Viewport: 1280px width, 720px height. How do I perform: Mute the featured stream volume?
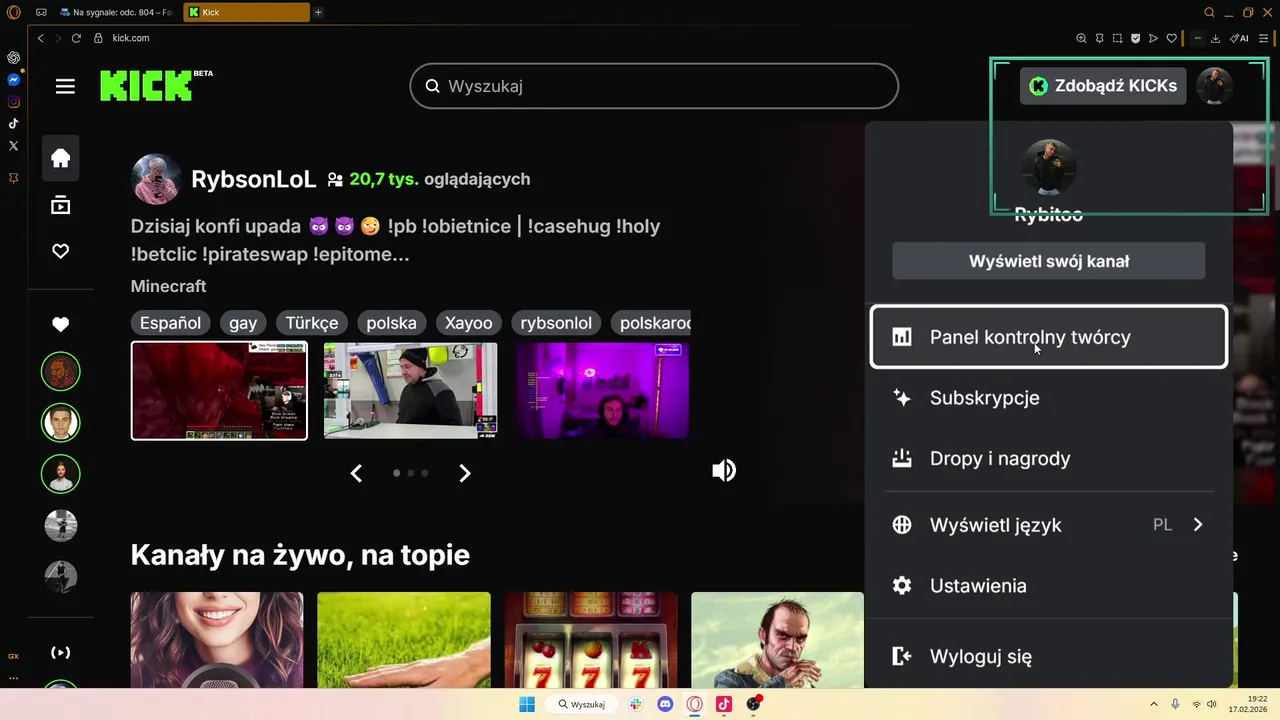click(x=724, y=470)
